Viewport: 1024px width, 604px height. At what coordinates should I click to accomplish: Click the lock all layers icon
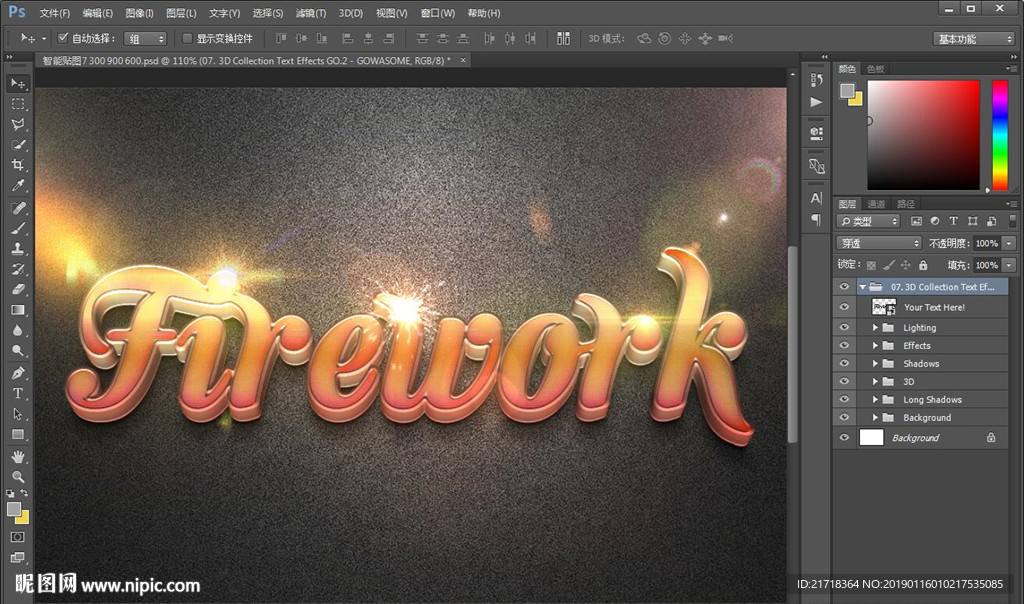(923, 265)
